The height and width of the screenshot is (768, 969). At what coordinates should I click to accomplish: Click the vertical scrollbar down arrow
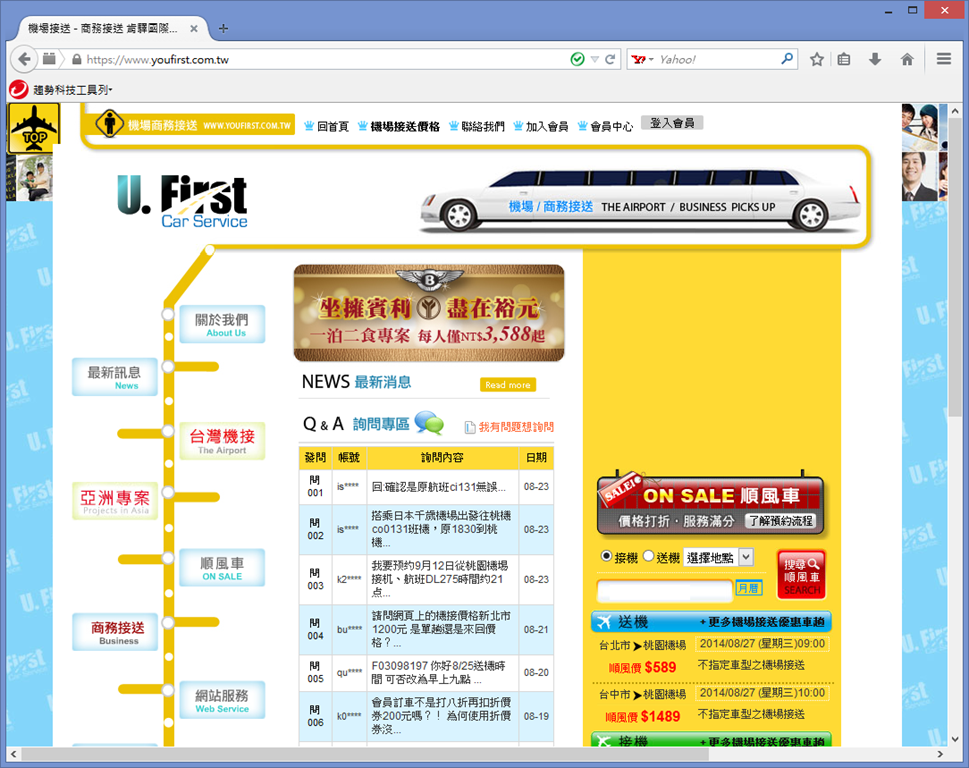coord(955,739)
